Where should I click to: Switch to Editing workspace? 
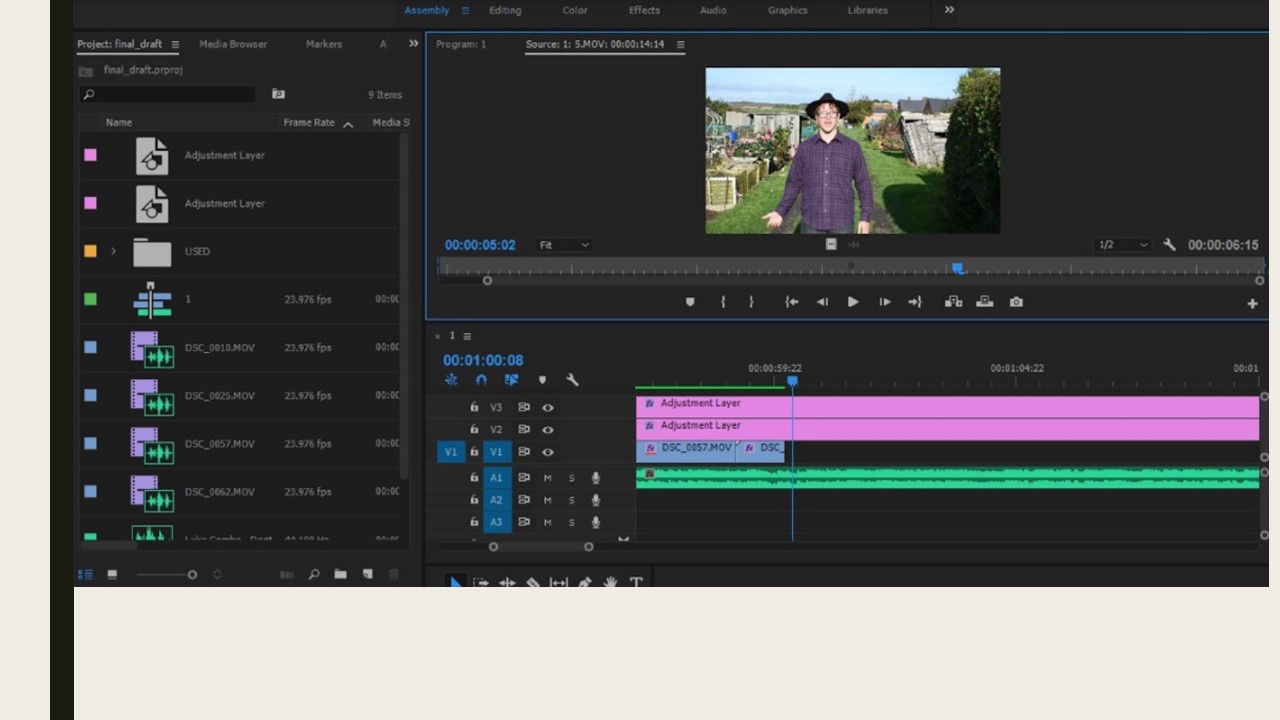click(505, 10)
